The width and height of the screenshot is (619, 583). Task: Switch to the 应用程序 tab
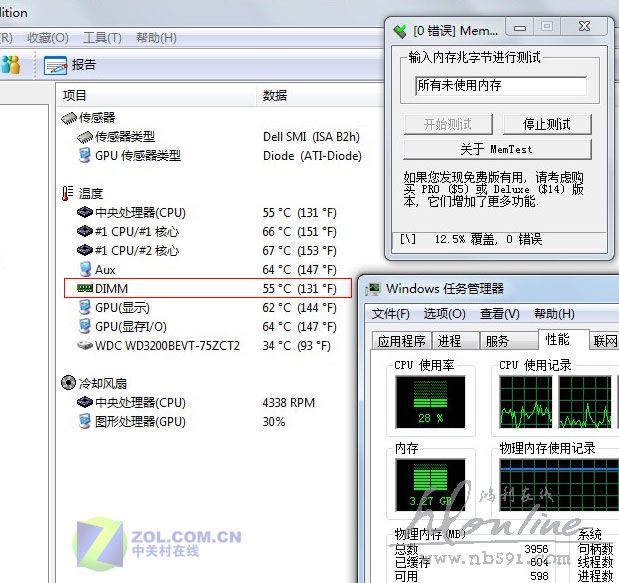(401, 341)
